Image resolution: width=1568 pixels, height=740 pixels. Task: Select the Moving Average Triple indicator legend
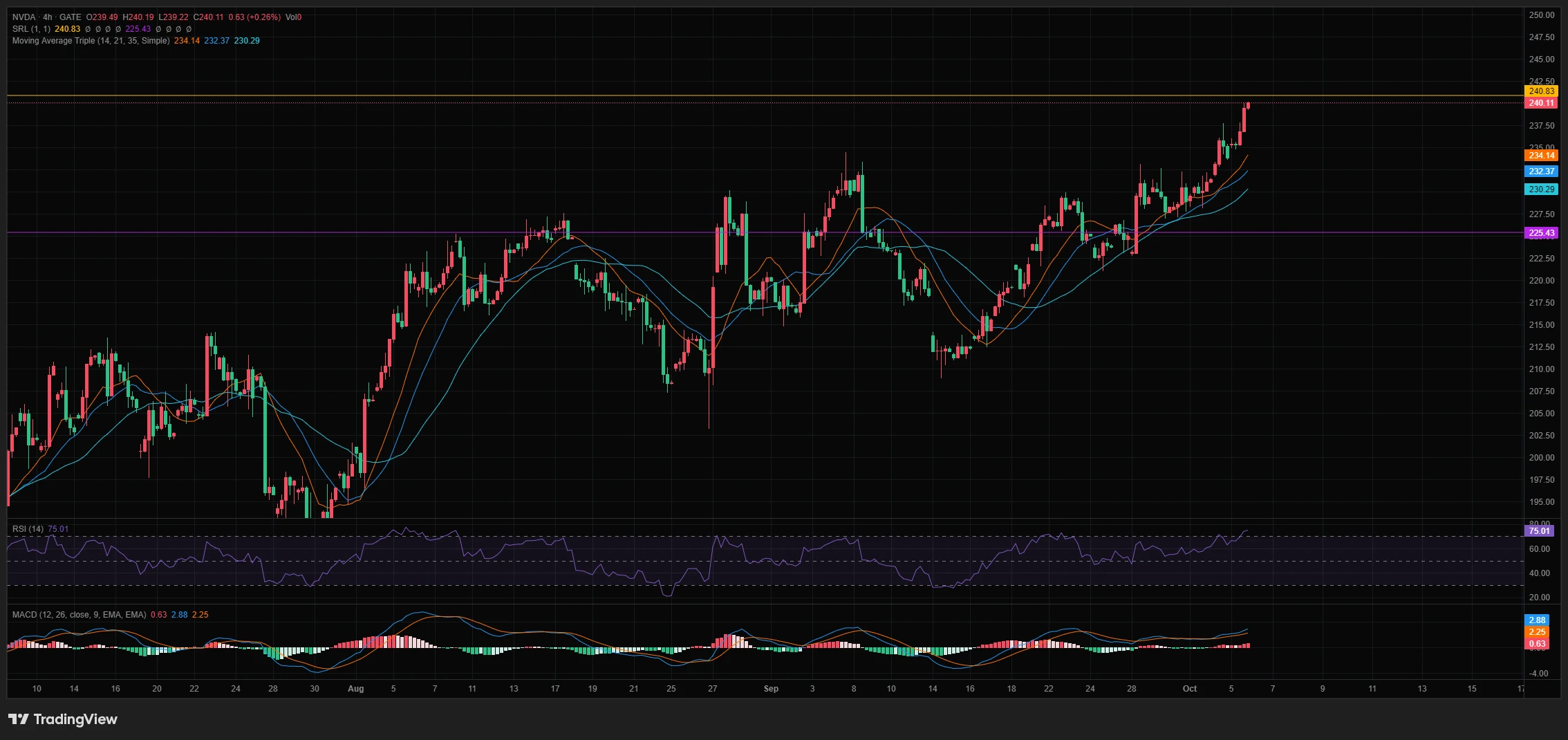[x=91, y=41]
